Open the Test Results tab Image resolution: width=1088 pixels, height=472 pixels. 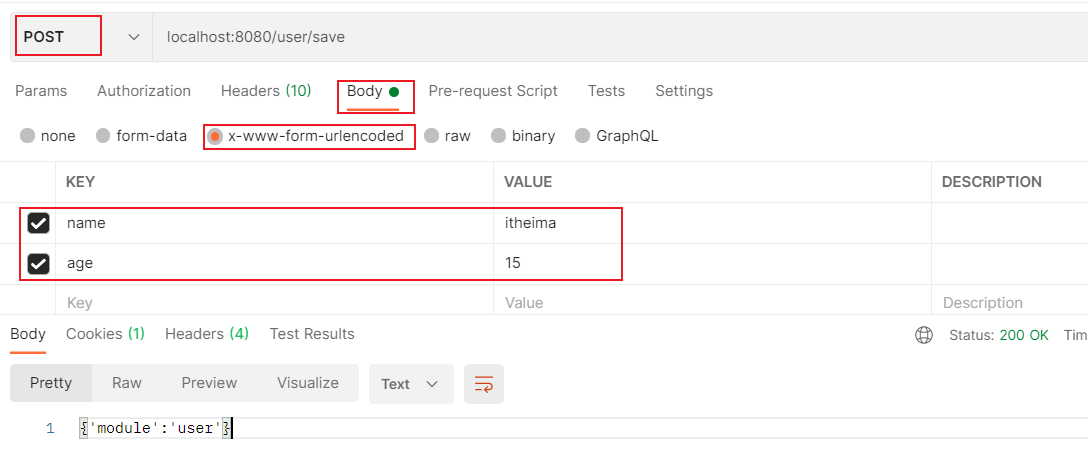(312, 334)
